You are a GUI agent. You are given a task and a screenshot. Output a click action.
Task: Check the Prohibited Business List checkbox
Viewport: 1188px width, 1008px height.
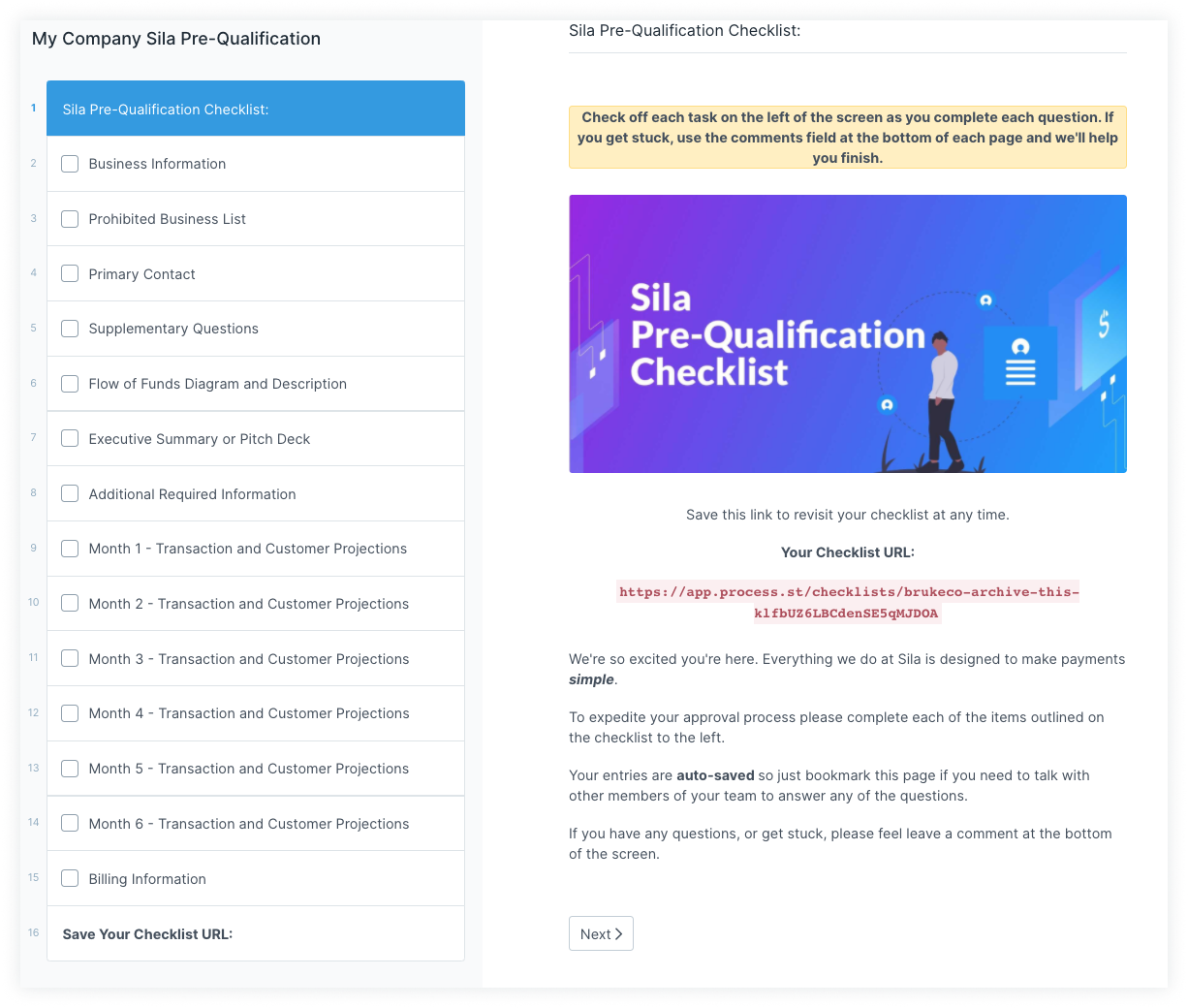pyautogui.click(x=70, y=219)
